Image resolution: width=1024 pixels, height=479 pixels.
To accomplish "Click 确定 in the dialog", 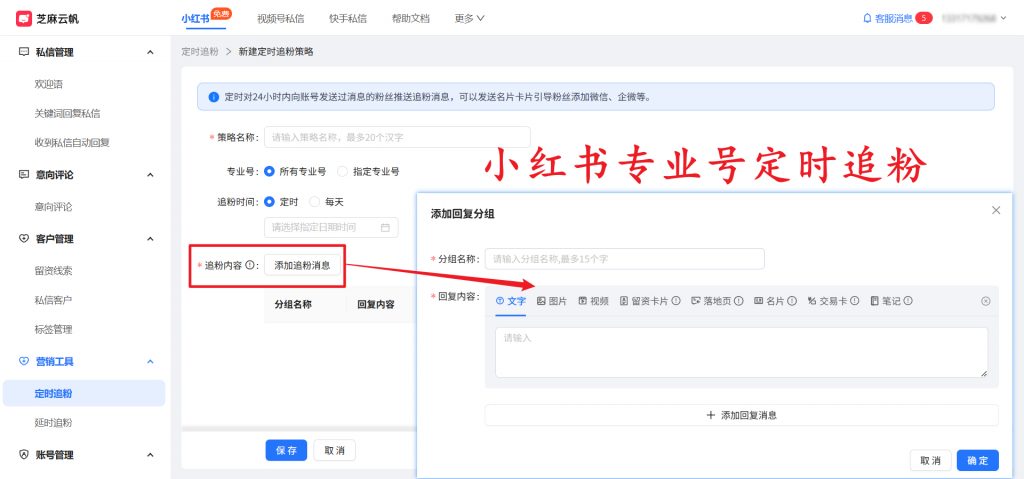I will [978, 461].
